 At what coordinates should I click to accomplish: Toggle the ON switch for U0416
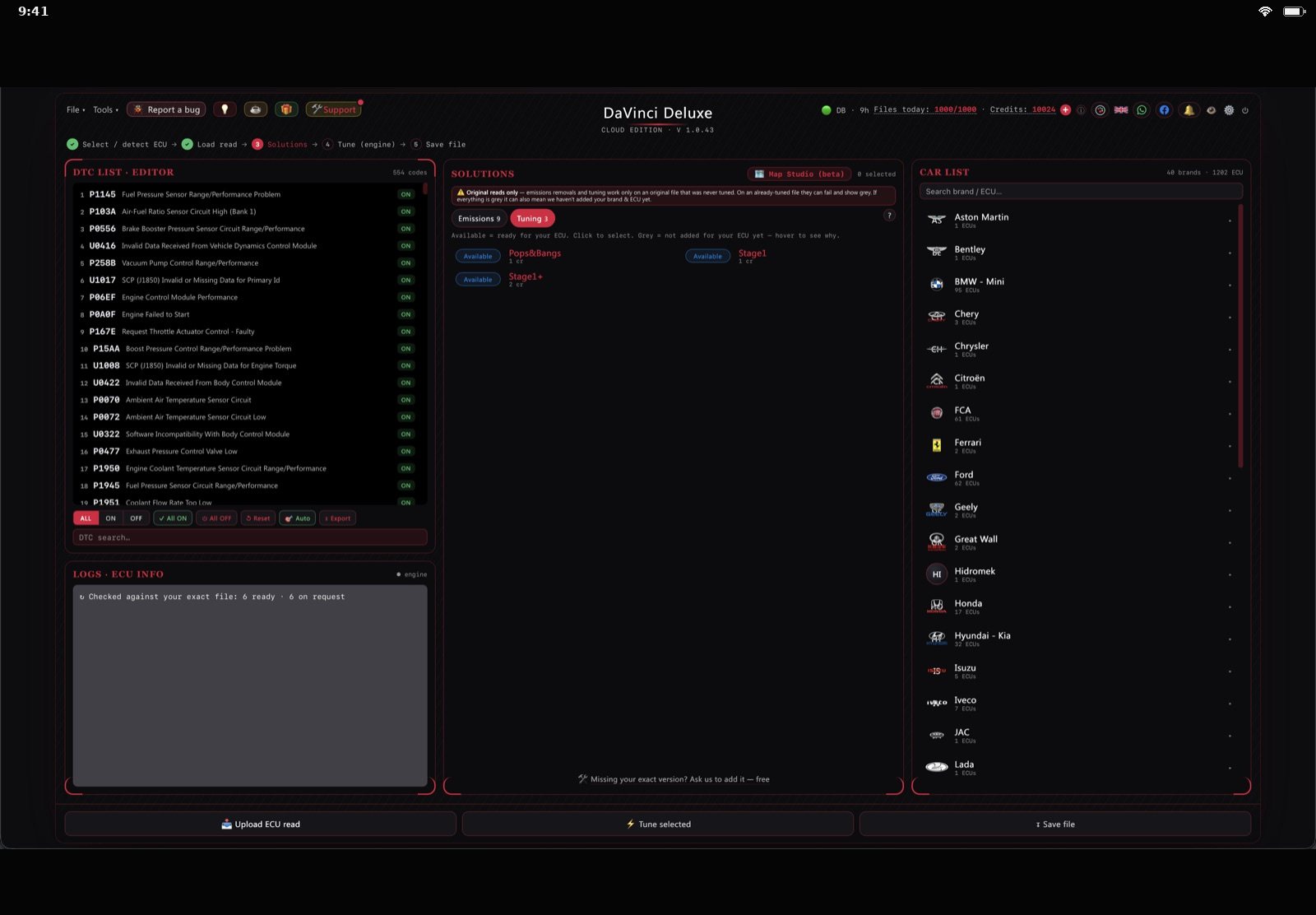(406, 246)
